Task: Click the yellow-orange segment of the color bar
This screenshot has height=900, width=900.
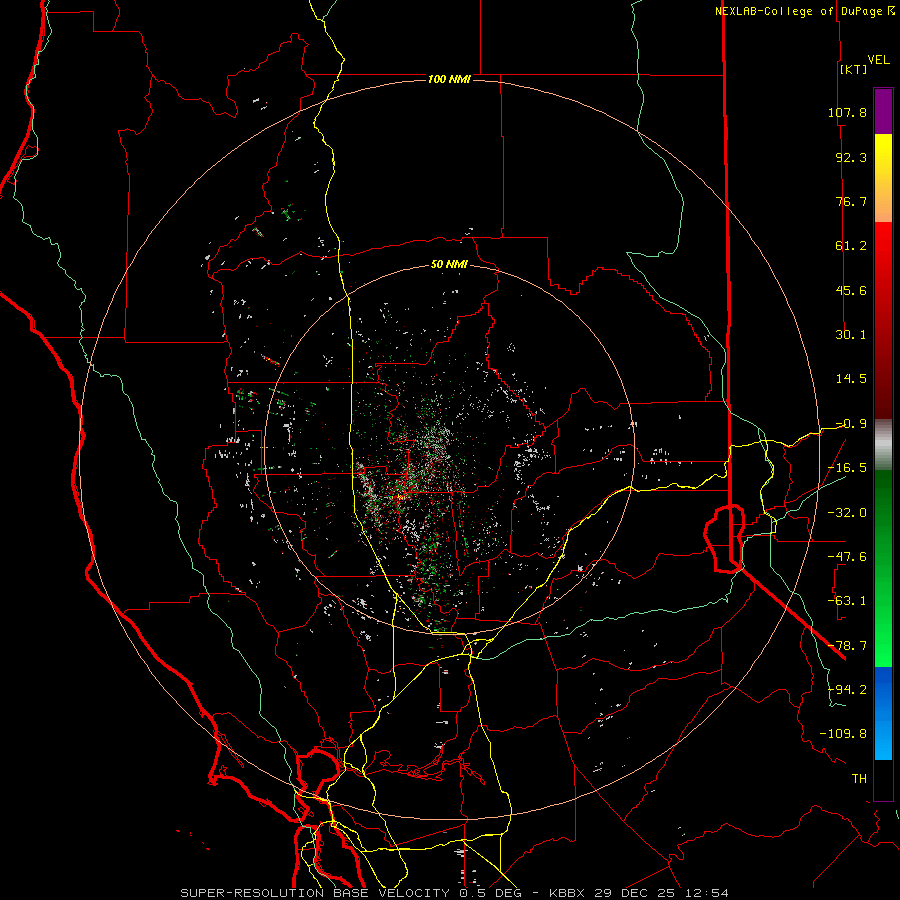Action: [883, 178]
